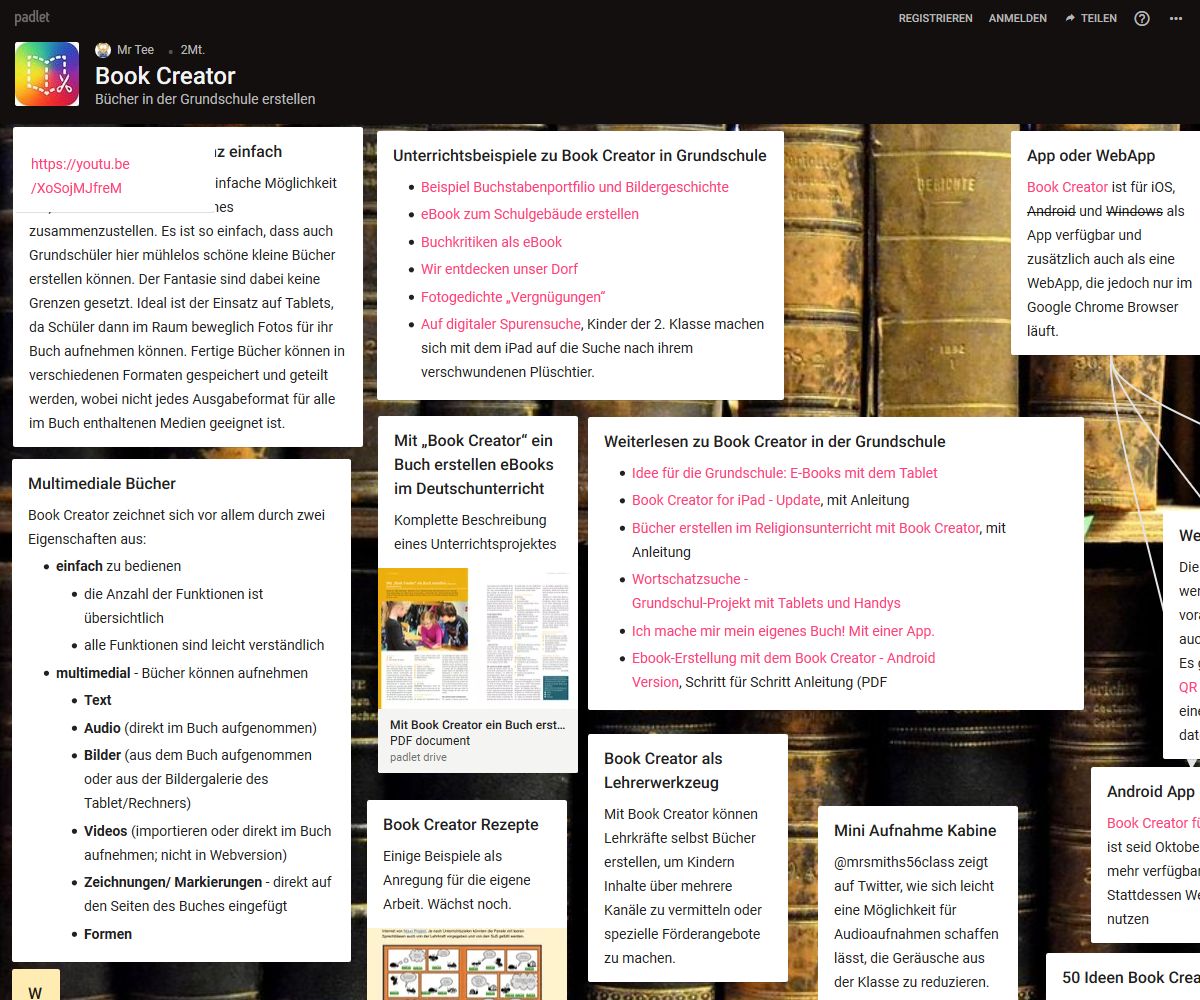Click Weiterlesen zu Book Creator heading
Screen dimensions: 1200x1000
pyautogui.click(x=775, y=442)
